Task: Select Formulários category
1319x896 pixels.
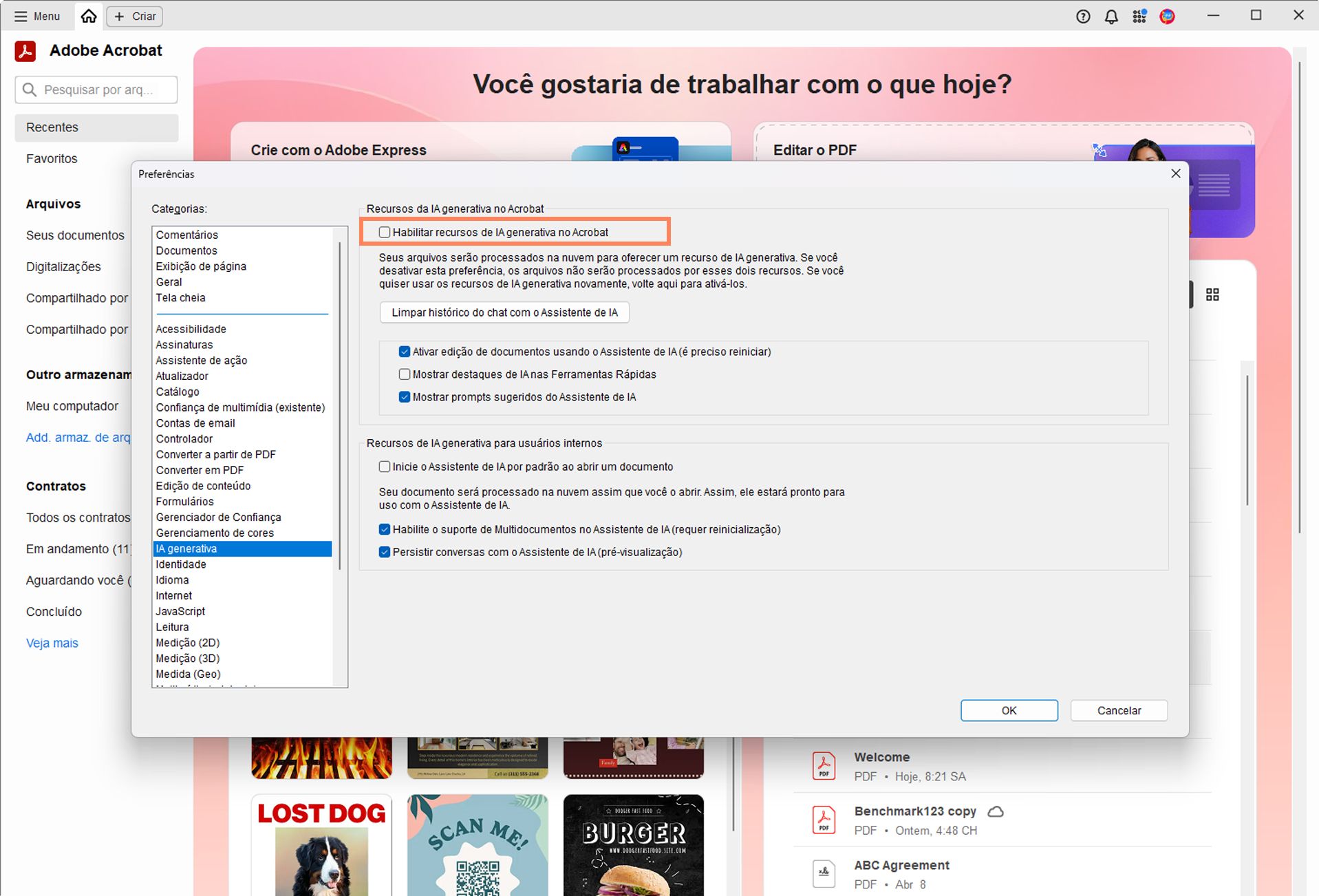Action: click(x=242, y=502)
